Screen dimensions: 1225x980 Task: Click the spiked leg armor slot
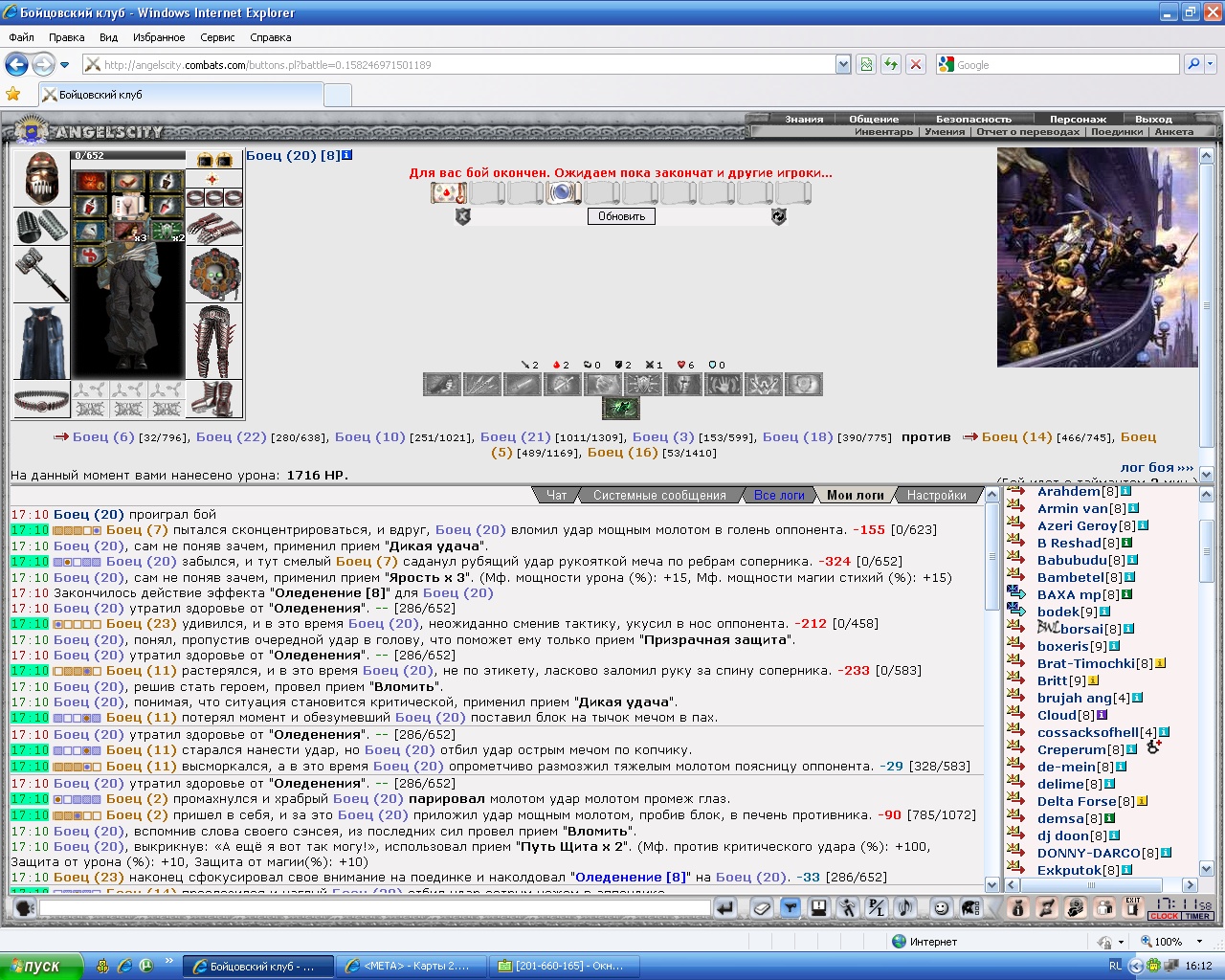point(213,342)
